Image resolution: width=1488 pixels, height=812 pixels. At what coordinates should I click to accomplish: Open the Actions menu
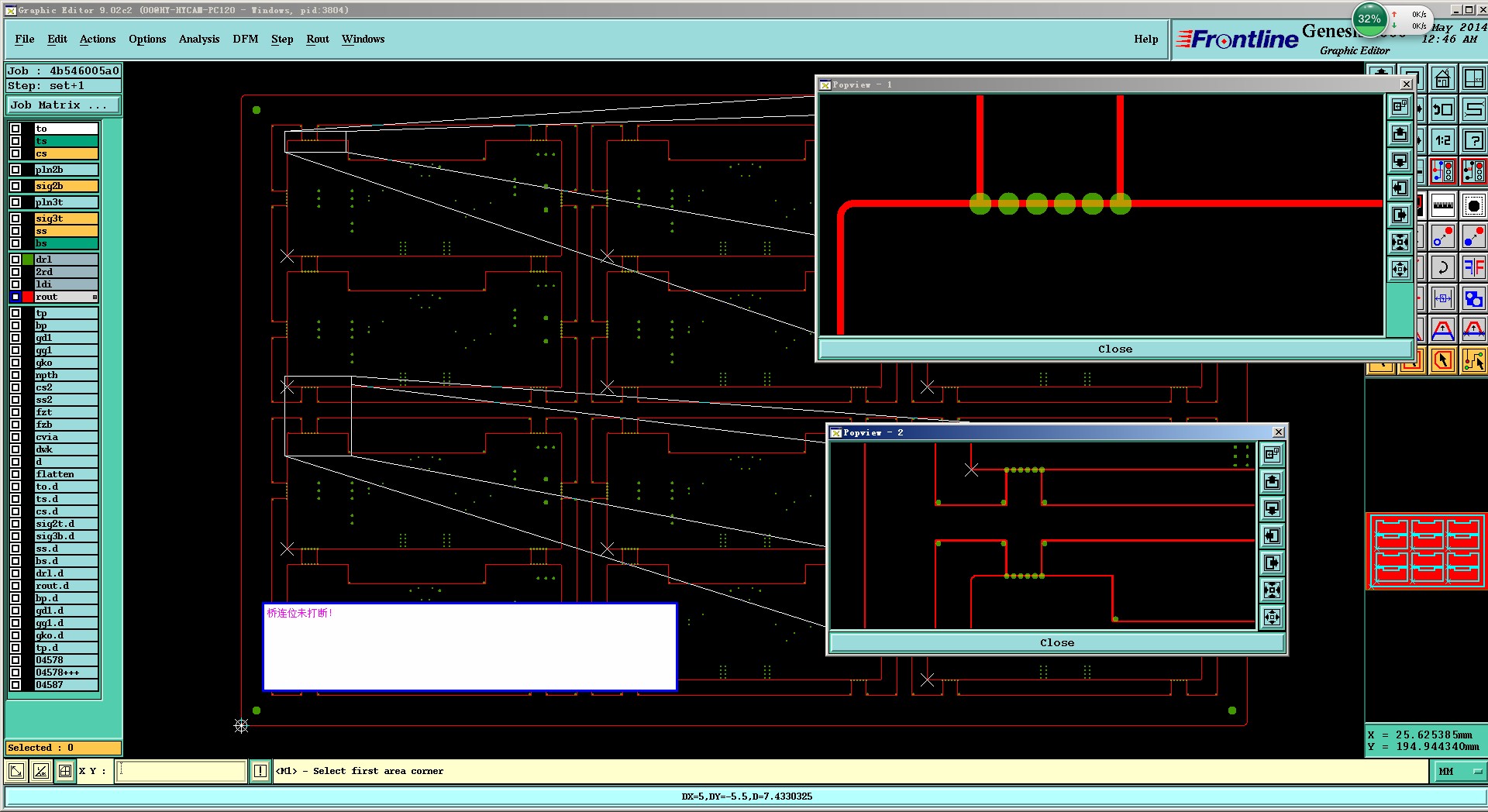[x=98, y=39]
